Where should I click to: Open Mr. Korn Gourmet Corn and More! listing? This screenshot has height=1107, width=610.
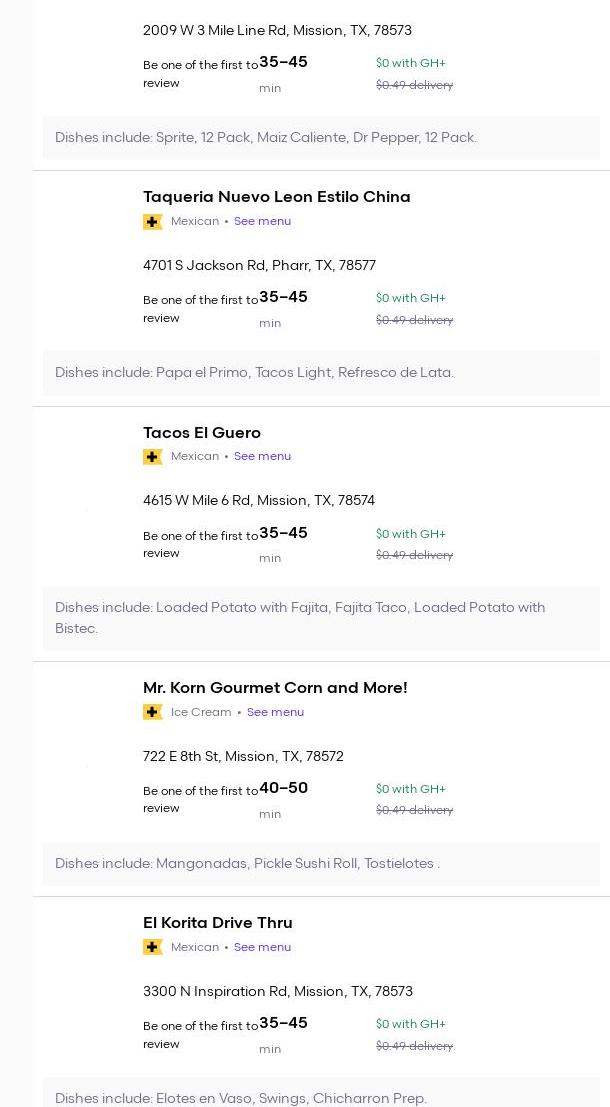(x=275, y=688)
